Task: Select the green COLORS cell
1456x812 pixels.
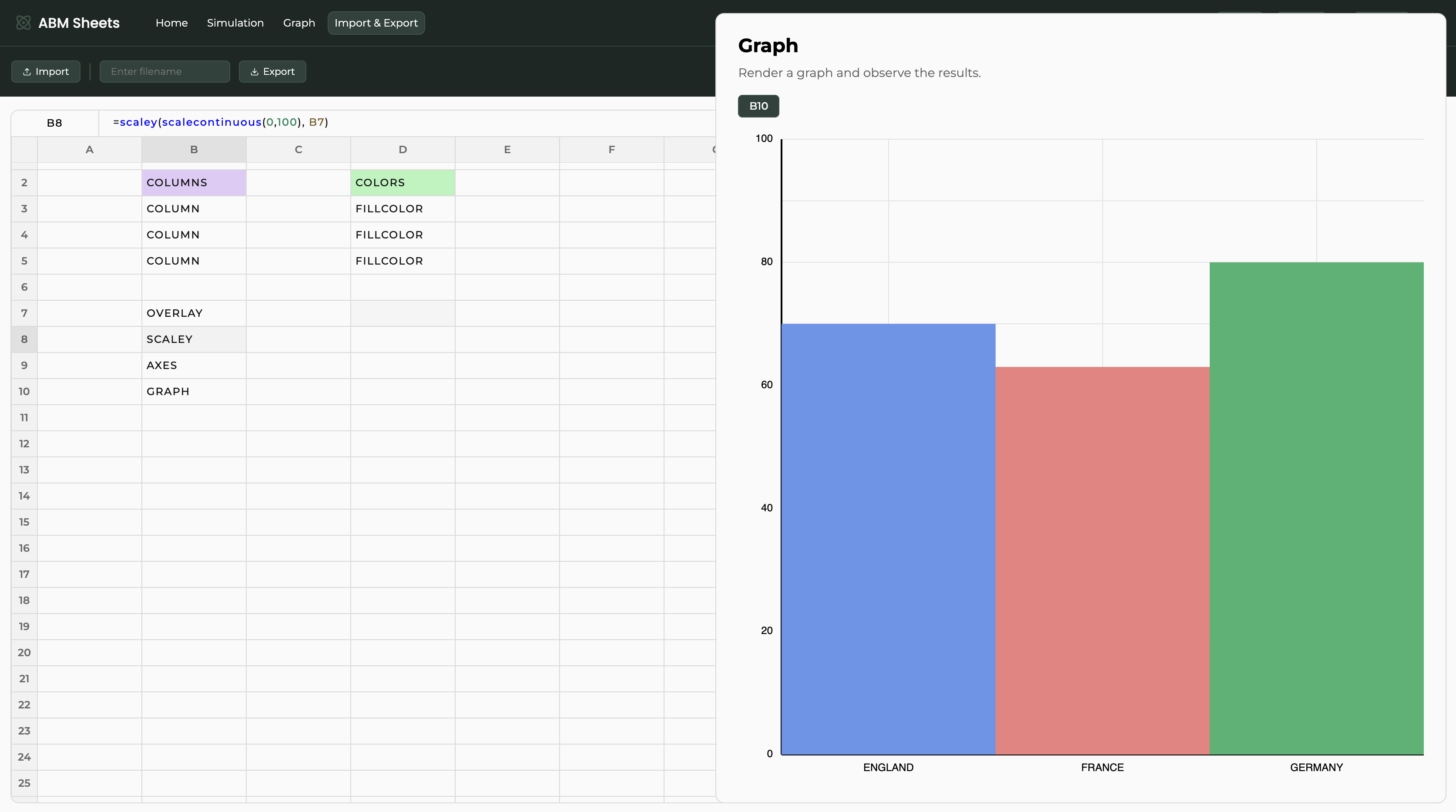Action: click(403, 182)
